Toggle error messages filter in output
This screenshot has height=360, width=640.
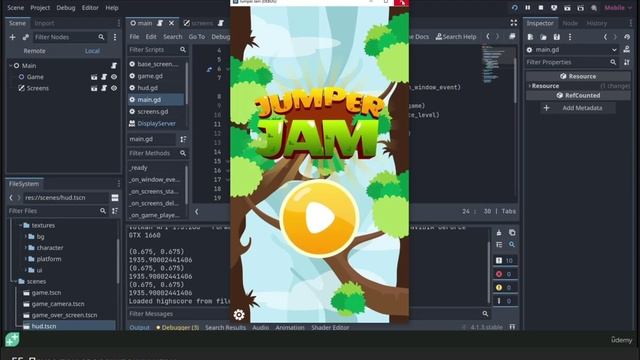(x=505, y=274)
